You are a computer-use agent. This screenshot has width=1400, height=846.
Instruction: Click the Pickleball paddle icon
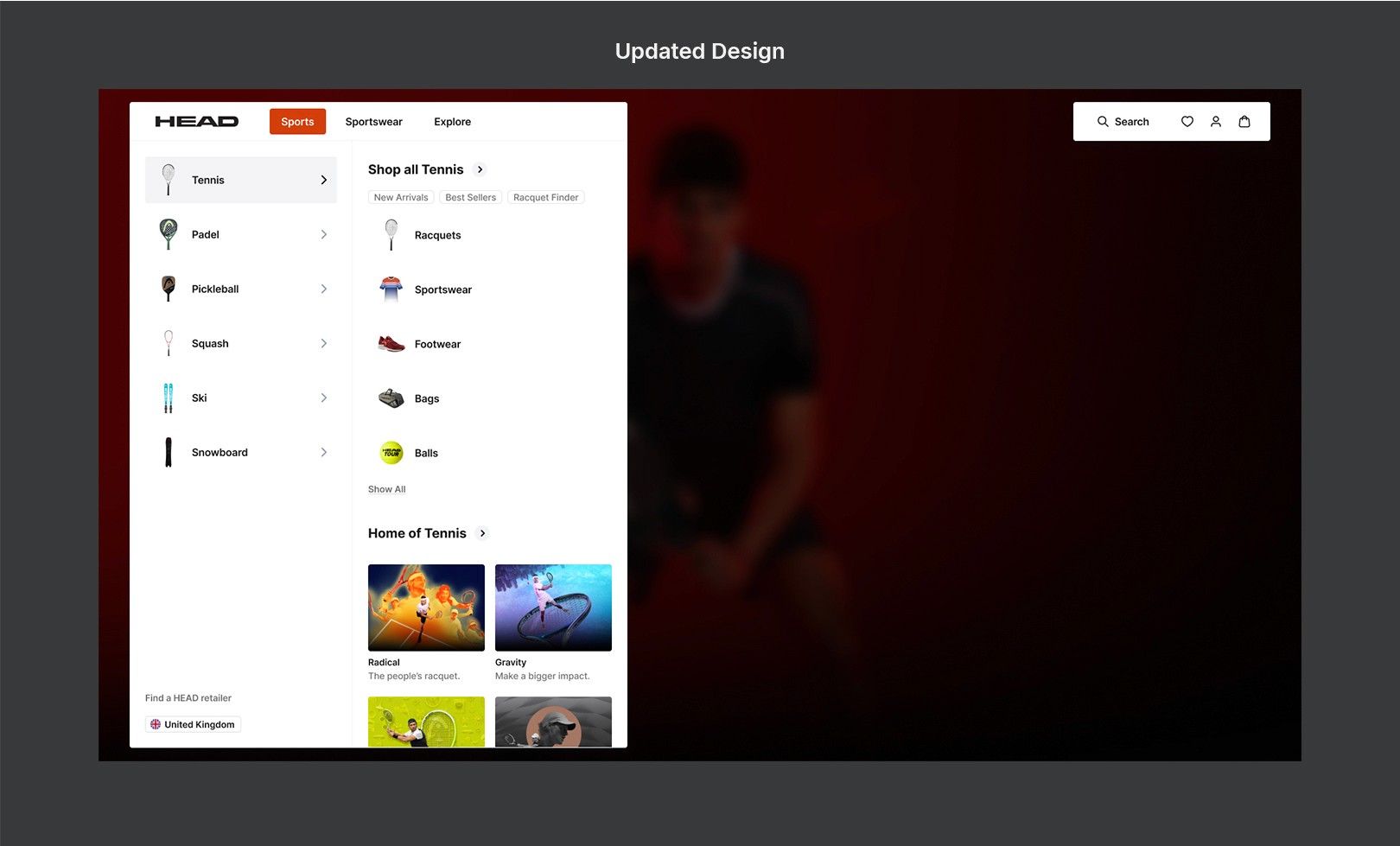click(x=169, y=288)
